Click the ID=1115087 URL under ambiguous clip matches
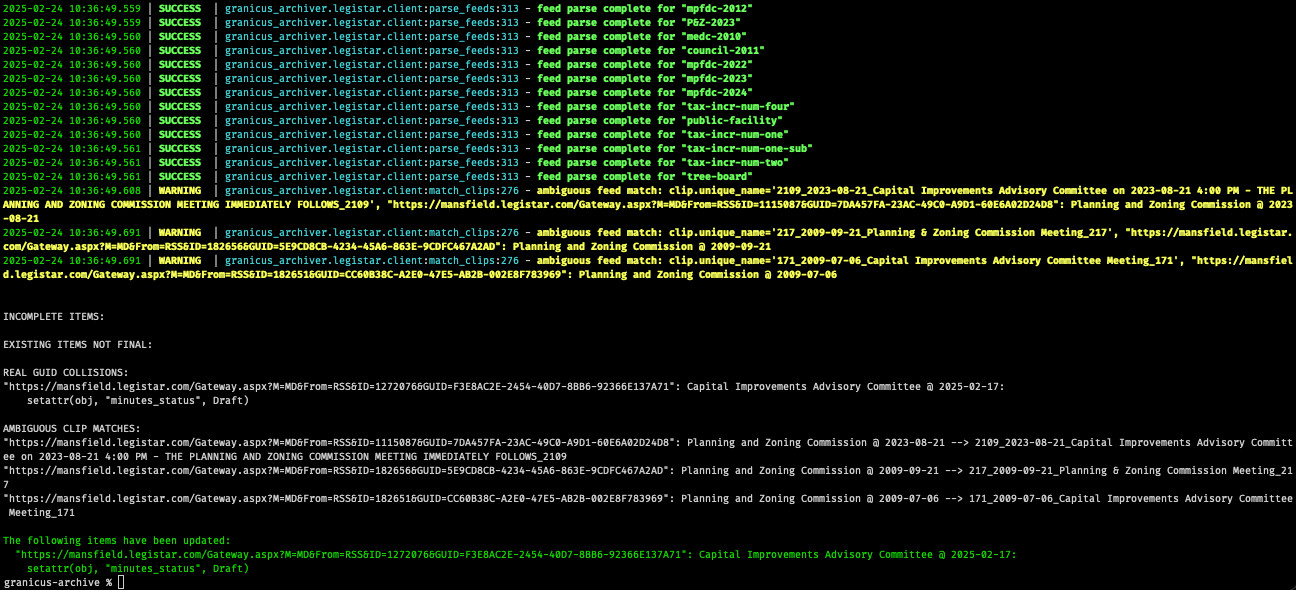 pyautogui.click(x=341, y=442)
